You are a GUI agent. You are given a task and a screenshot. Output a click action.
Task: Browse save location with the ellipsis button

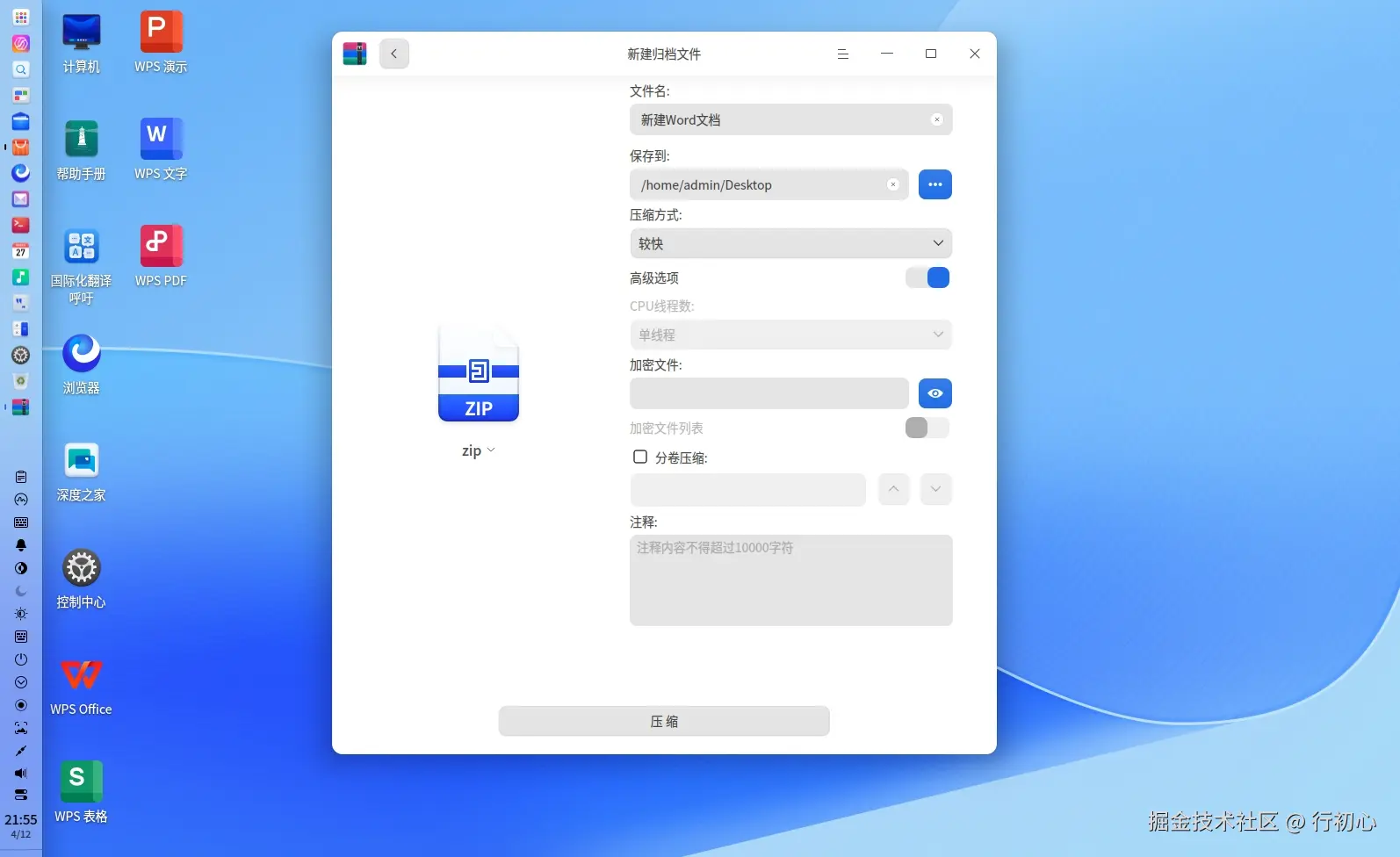pos(935,184)
